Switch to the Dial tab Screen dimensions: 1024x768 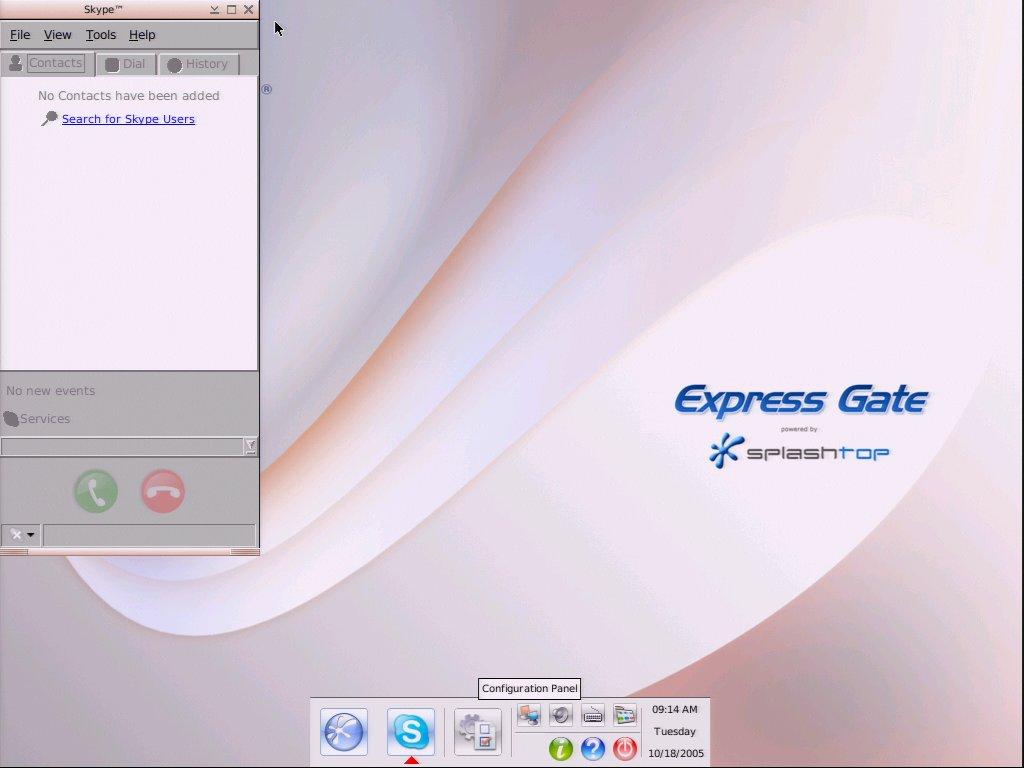click(x=125, y=63)
